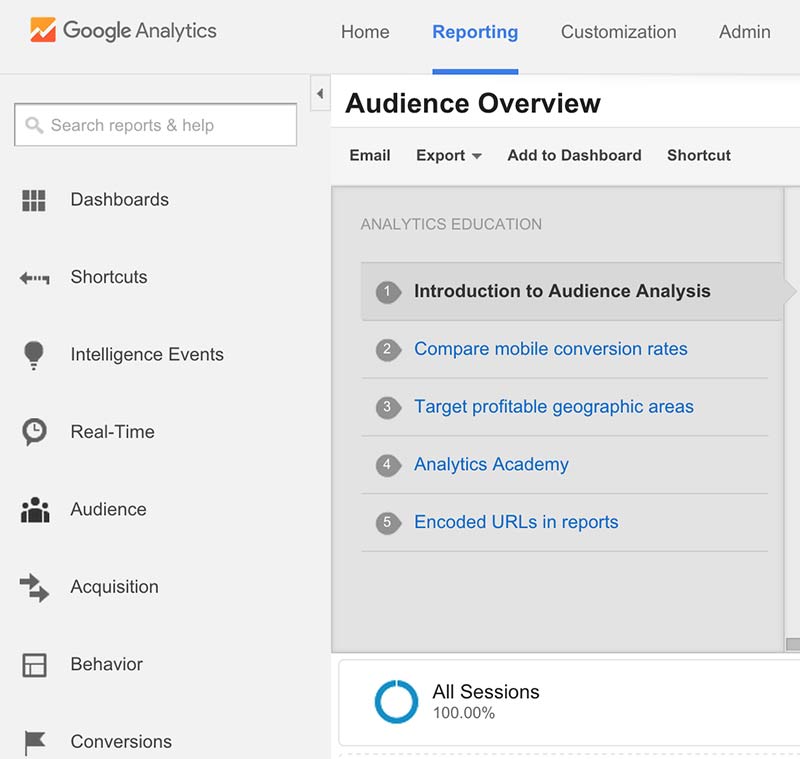The image size is (800, 759).
Task: Open Intelligence Events in sidebar
Action: (x=147, y=355)
